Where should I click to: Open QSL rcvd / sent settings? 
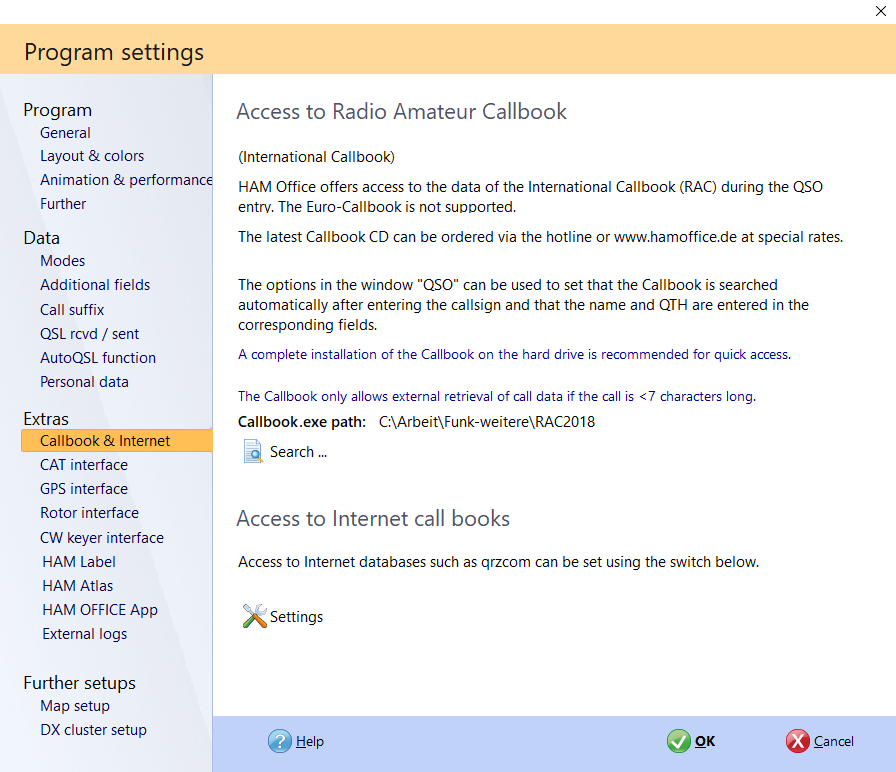click(90, 334)
